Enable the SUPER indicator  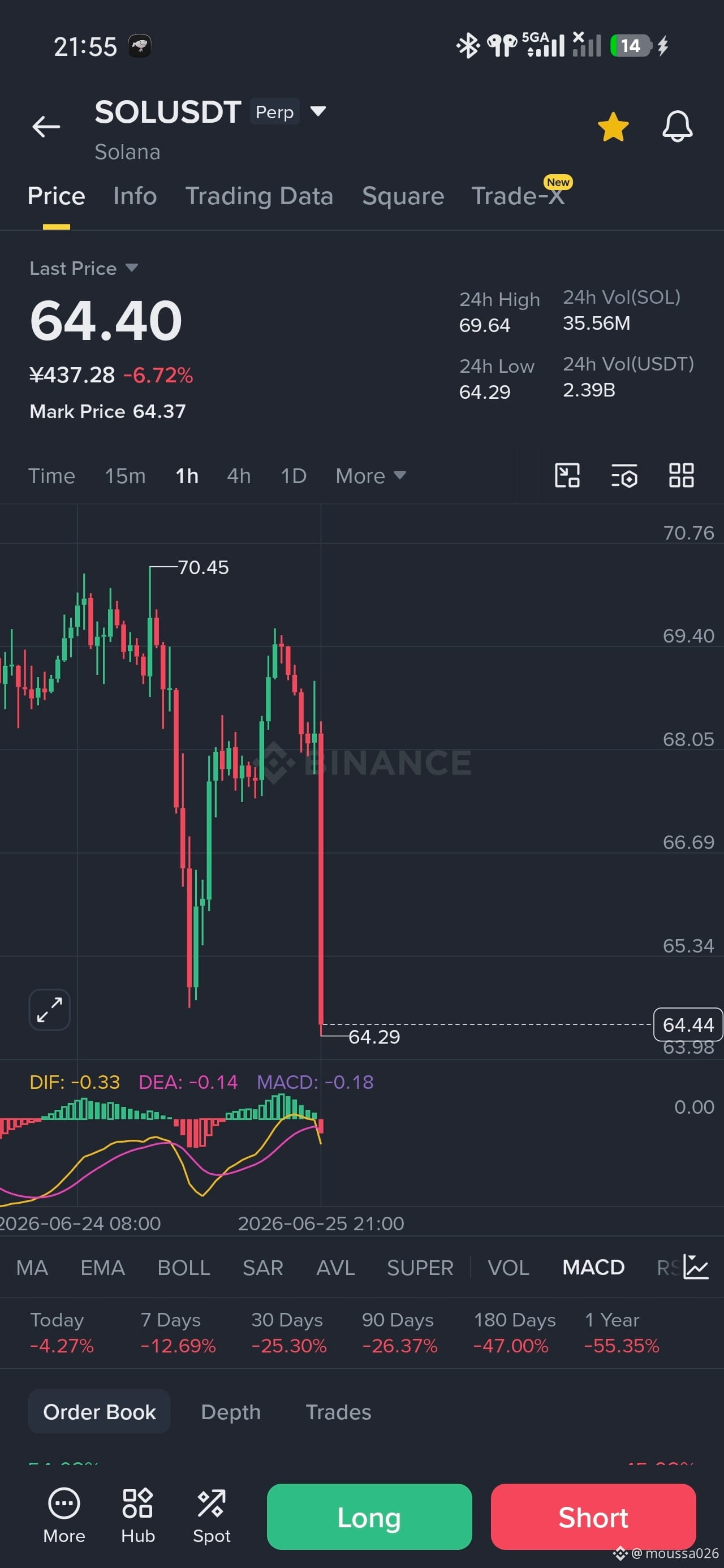coord(420,1268)
